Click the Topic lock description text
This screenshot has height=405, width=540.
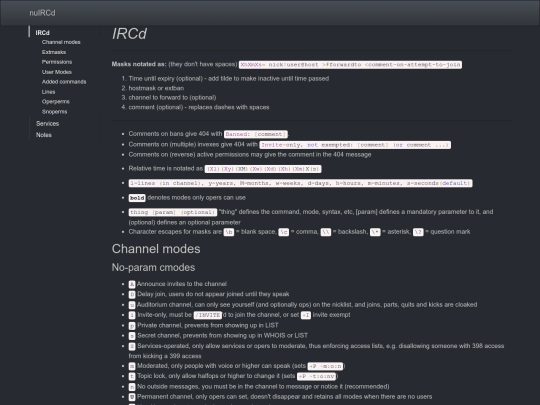[x=216, y=376]
